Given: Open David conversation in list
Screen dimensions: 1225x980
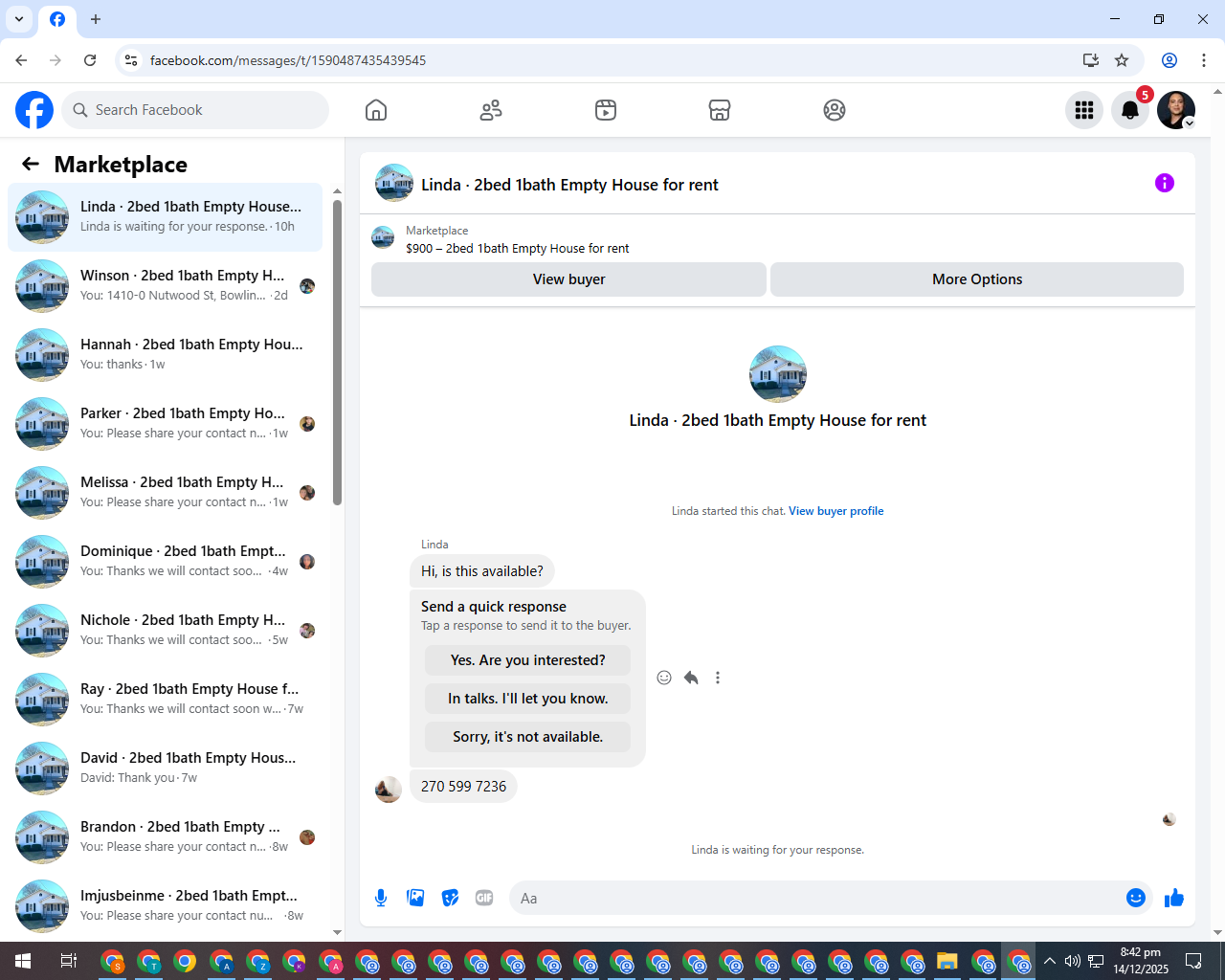Looking at the screenshot, I should pyautogui.click(x=165, y=768).
